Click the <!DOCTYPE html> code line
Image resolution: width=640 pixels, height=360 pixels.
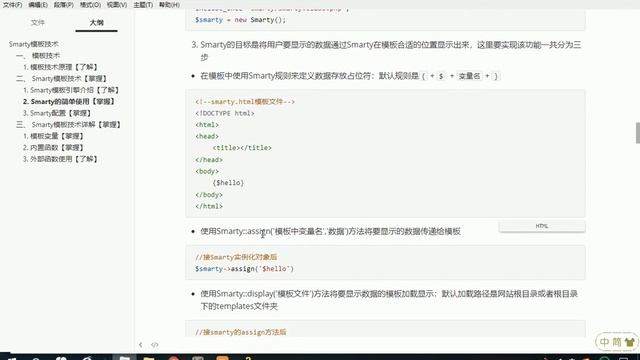click(x=225, y=113)
